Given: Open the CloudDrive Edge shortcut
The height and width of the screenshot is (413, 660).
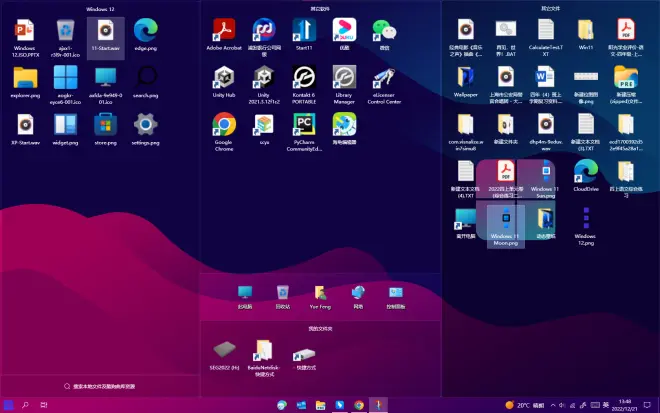Looking at the screenshot, I should 586,176.
